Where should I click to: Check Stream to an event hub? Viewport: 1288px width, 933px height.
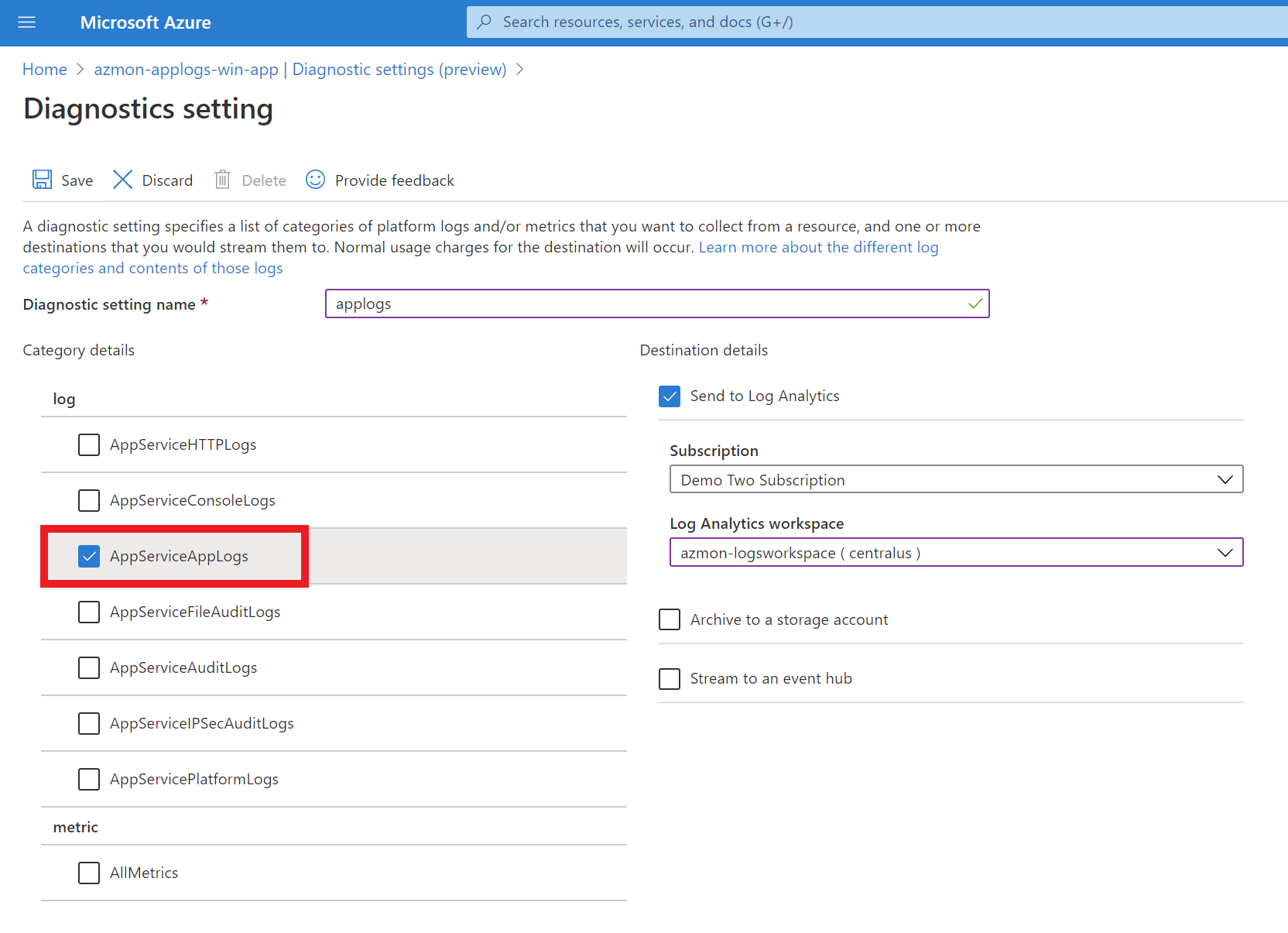tap(669, 678)
